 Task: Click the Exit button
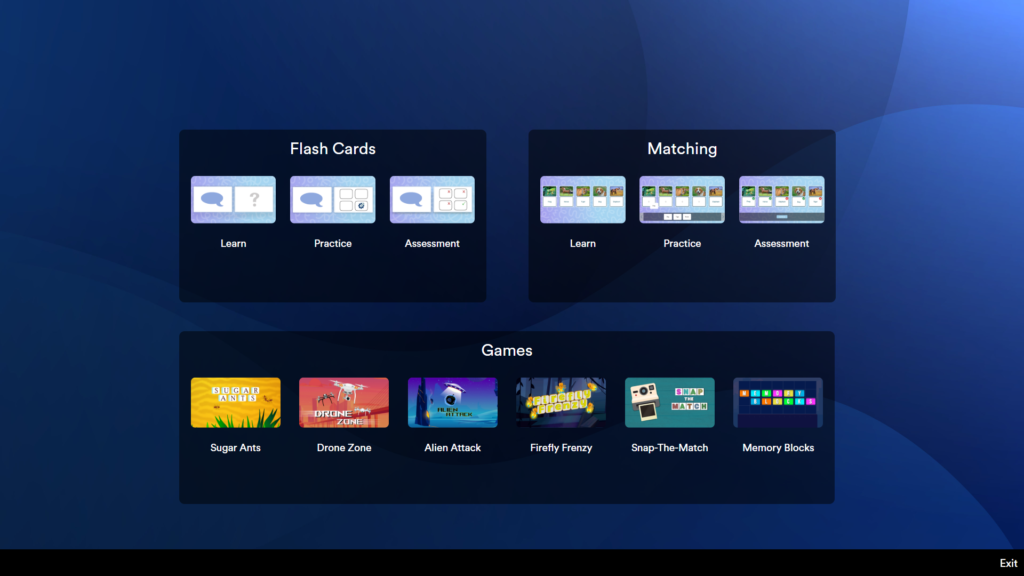[x=1008, y=563]
